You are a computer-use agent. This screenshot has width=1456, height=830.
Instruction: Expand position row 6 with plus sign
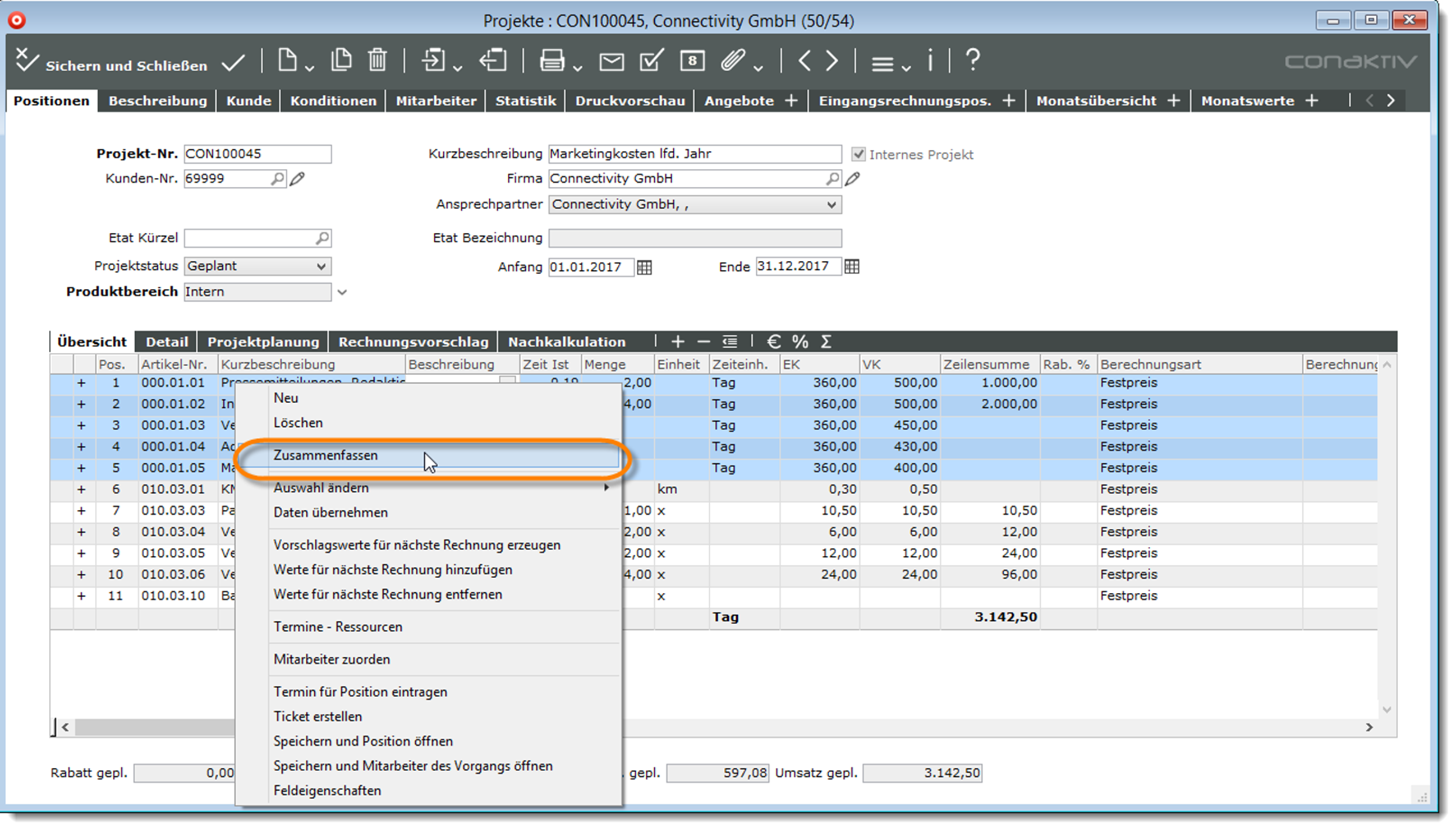pyautogui.click(x=81, y=489)
